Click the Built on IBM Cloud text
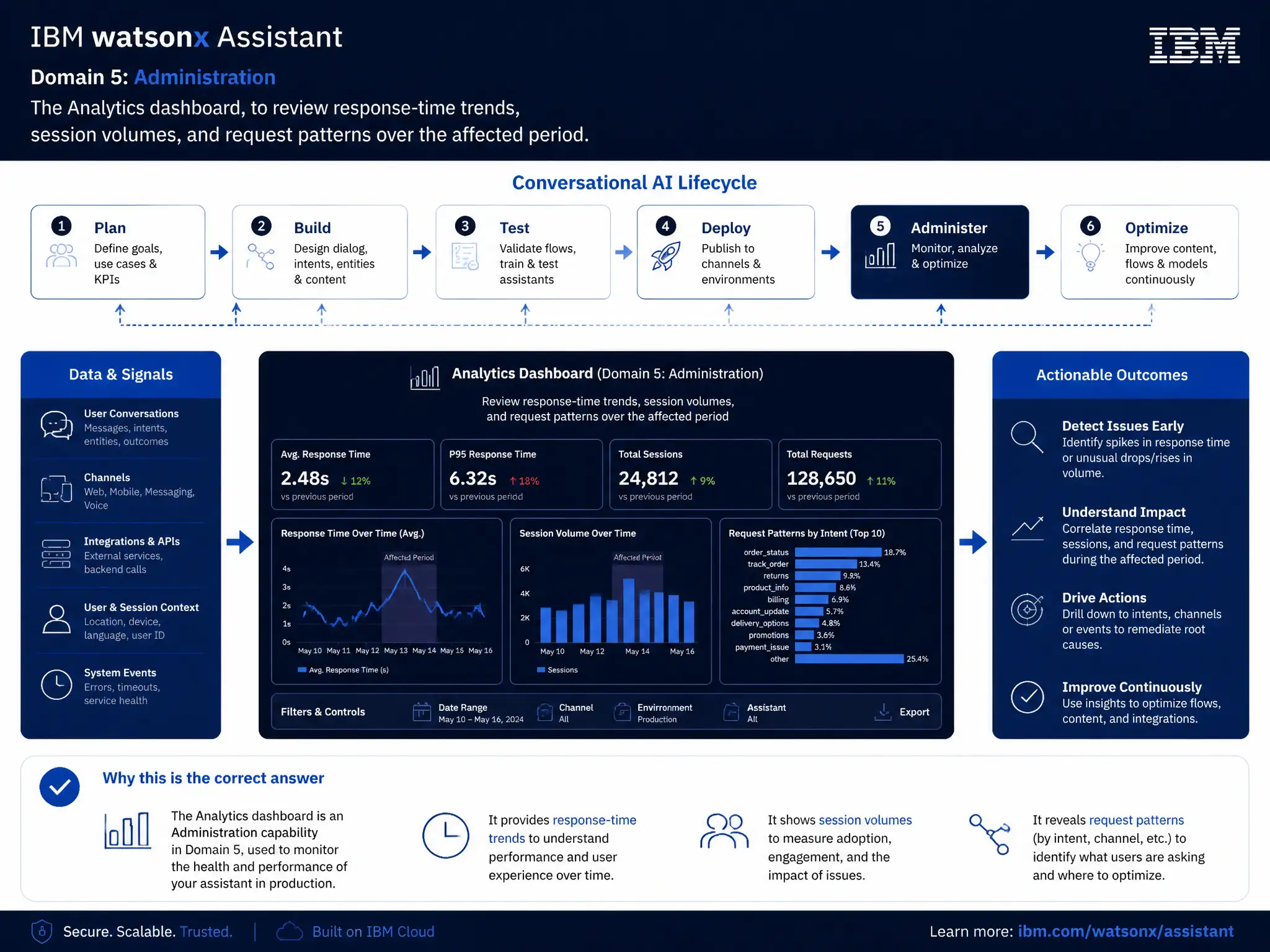The width and height of the screenshot is (1270, 952). (373, 932)
